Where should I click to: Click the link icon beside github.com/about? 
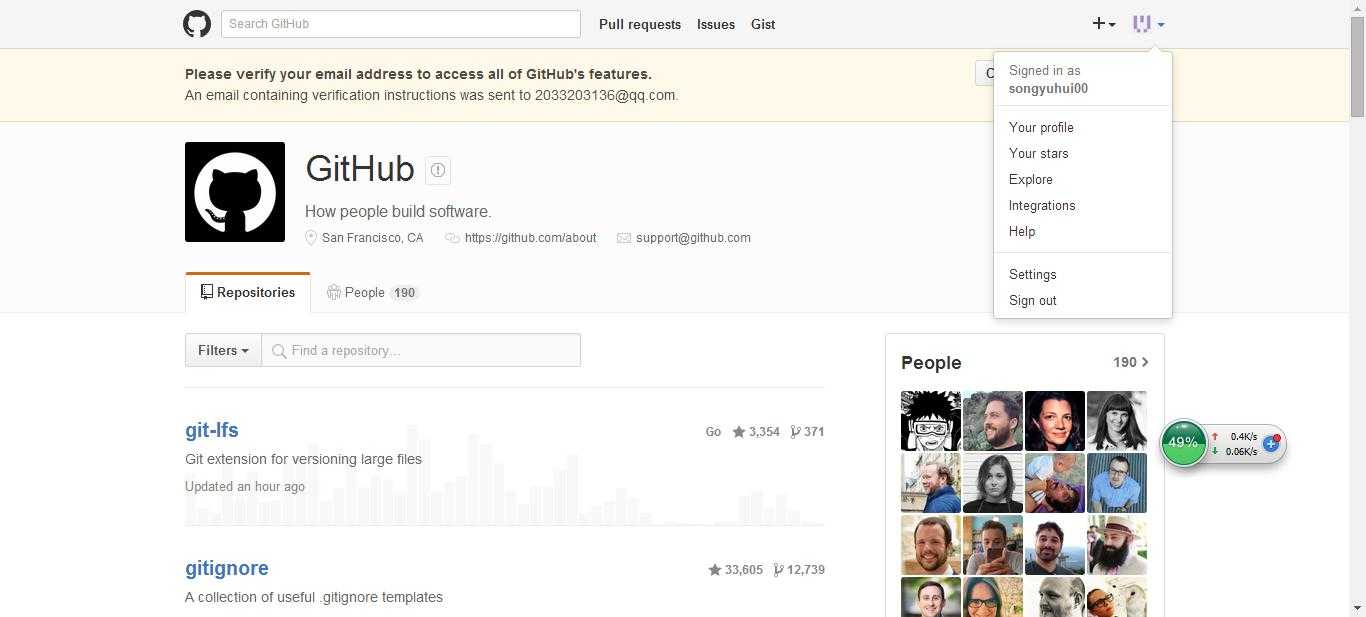pos(452,238)
